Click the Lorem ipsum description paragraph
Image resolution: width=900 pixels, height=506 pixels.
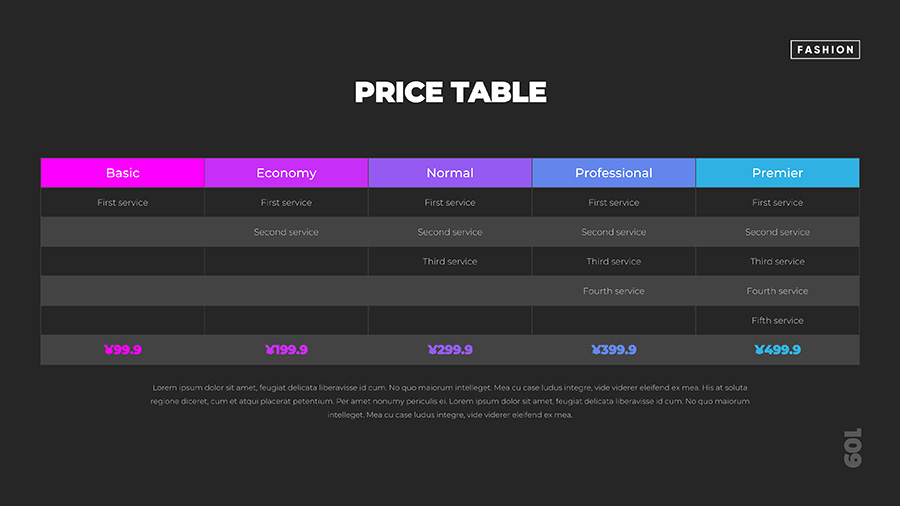(x=450, y=401)
